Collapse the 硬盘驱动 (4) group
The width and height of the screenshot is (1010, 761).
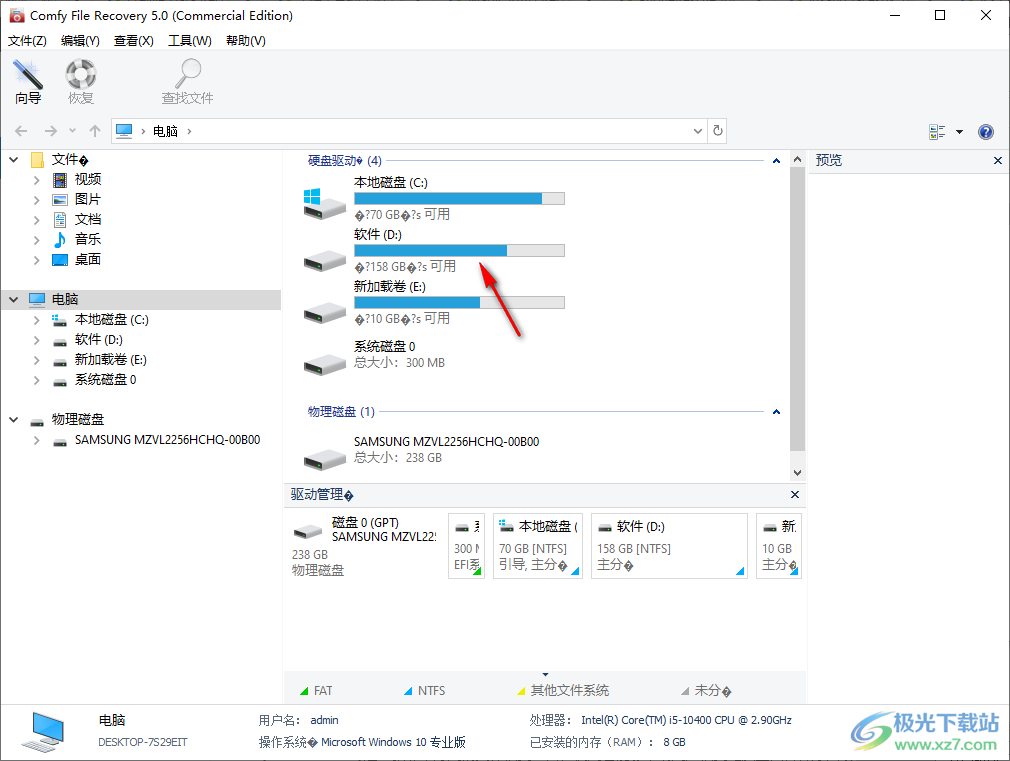point(776,160)
